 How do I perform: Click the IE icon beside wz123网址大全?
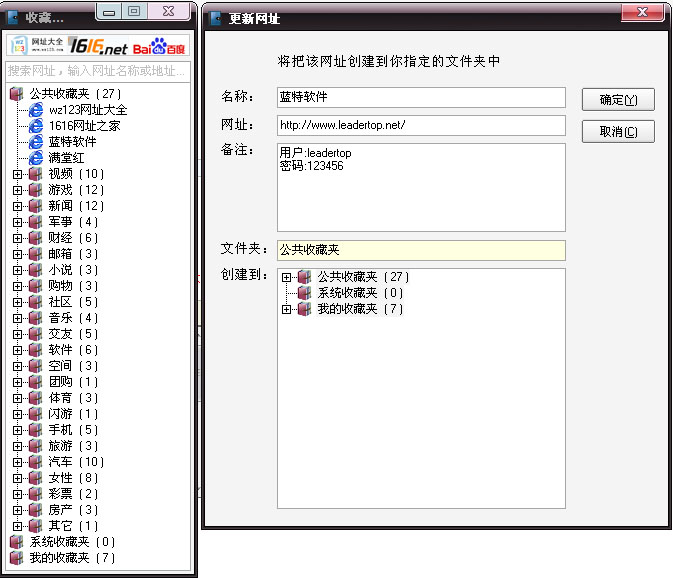click(37, 110)
